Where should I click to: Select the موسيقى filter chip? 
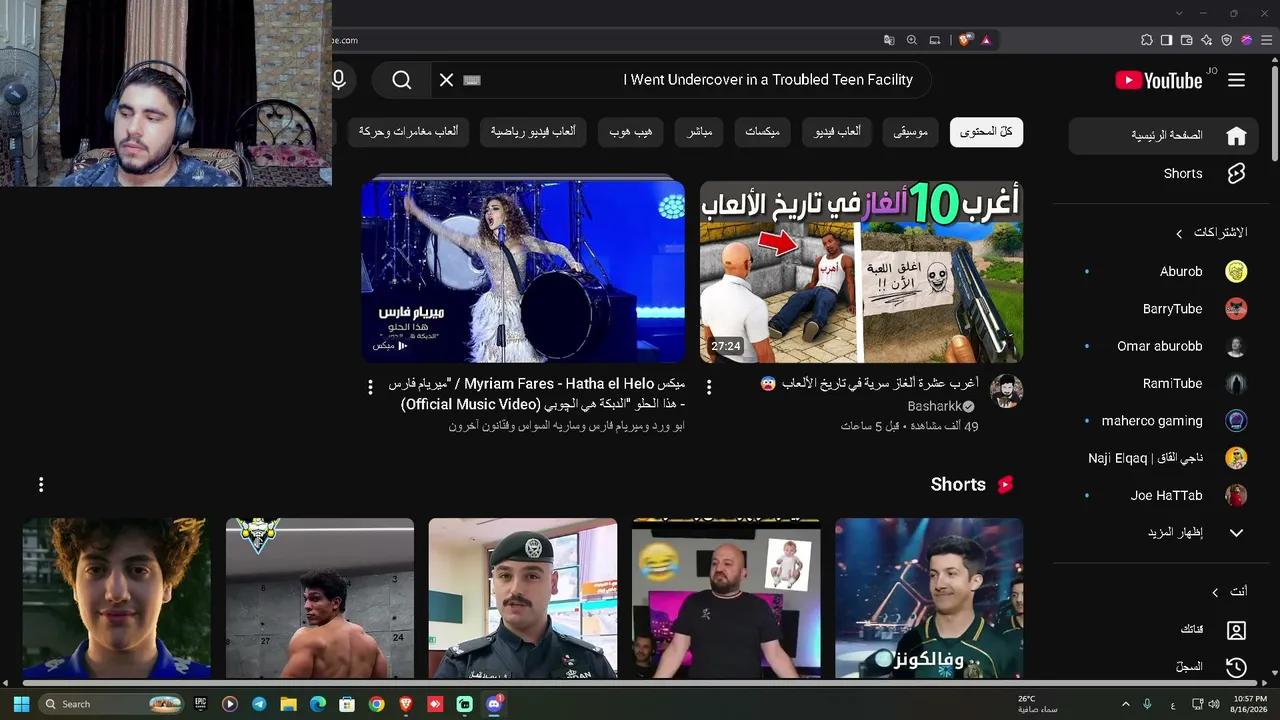[x=911, y=132]
